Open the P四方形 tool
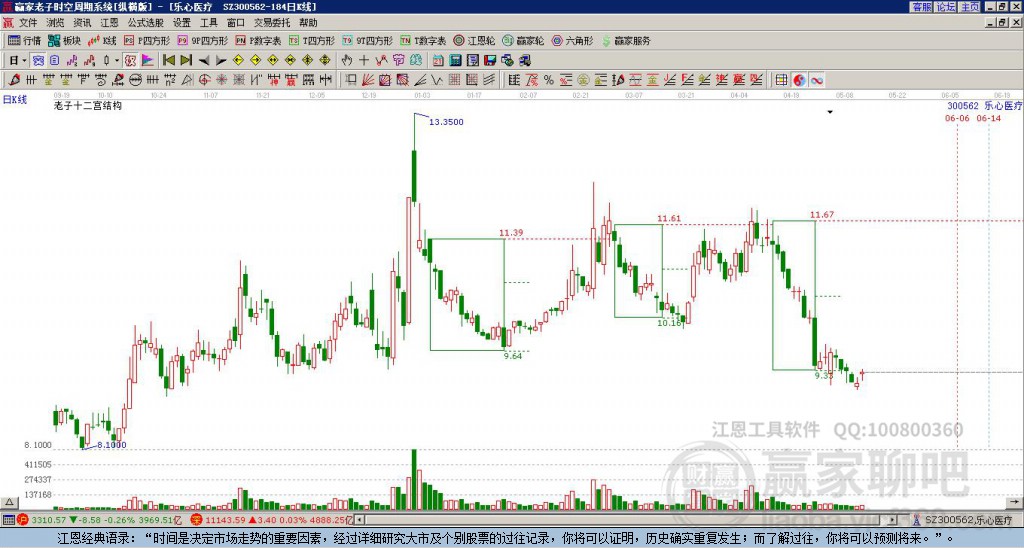 click(147, 40)
